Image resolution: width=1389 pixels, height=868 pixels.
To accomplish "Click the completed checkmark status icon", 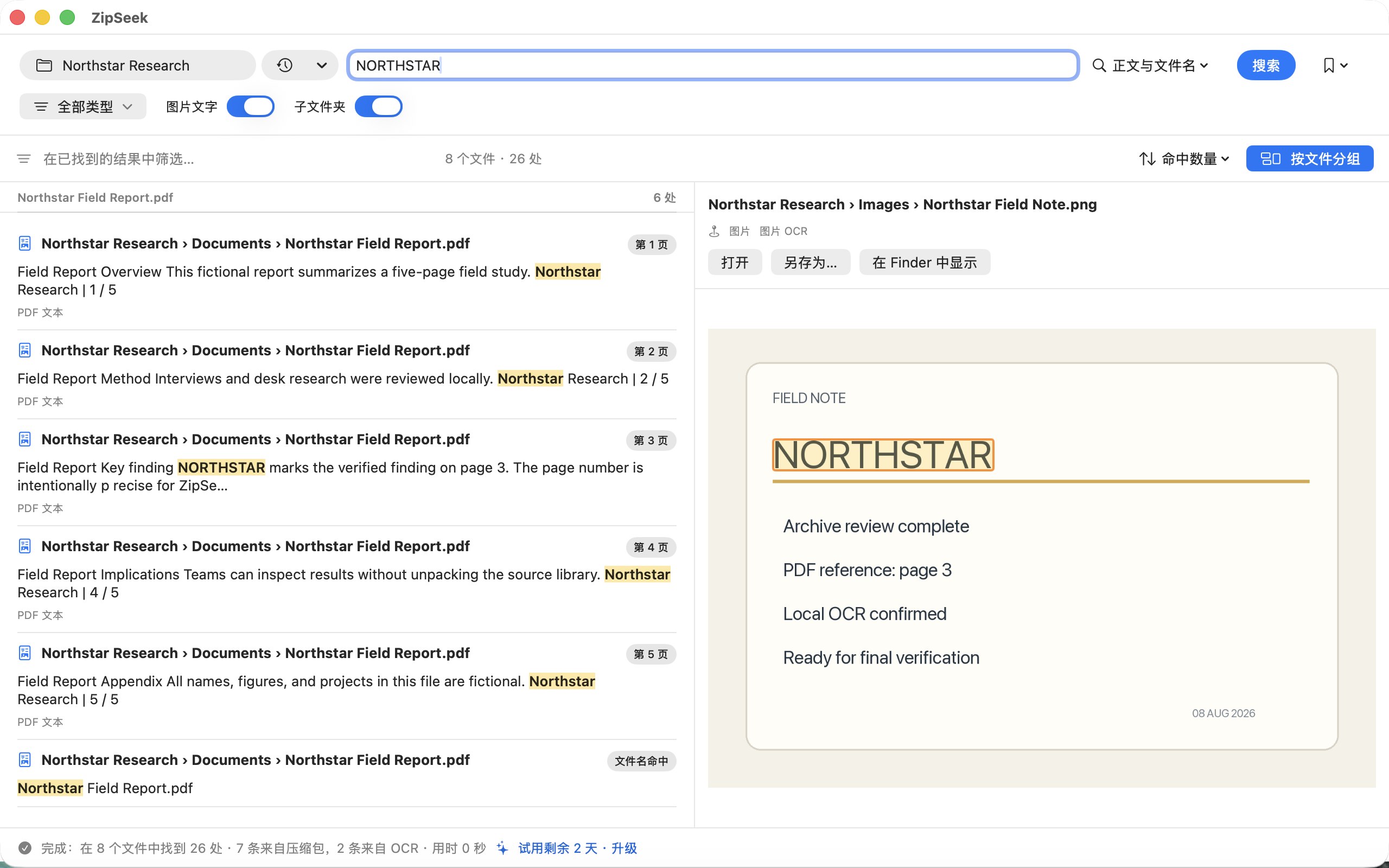I will click(x=24, y=848).
